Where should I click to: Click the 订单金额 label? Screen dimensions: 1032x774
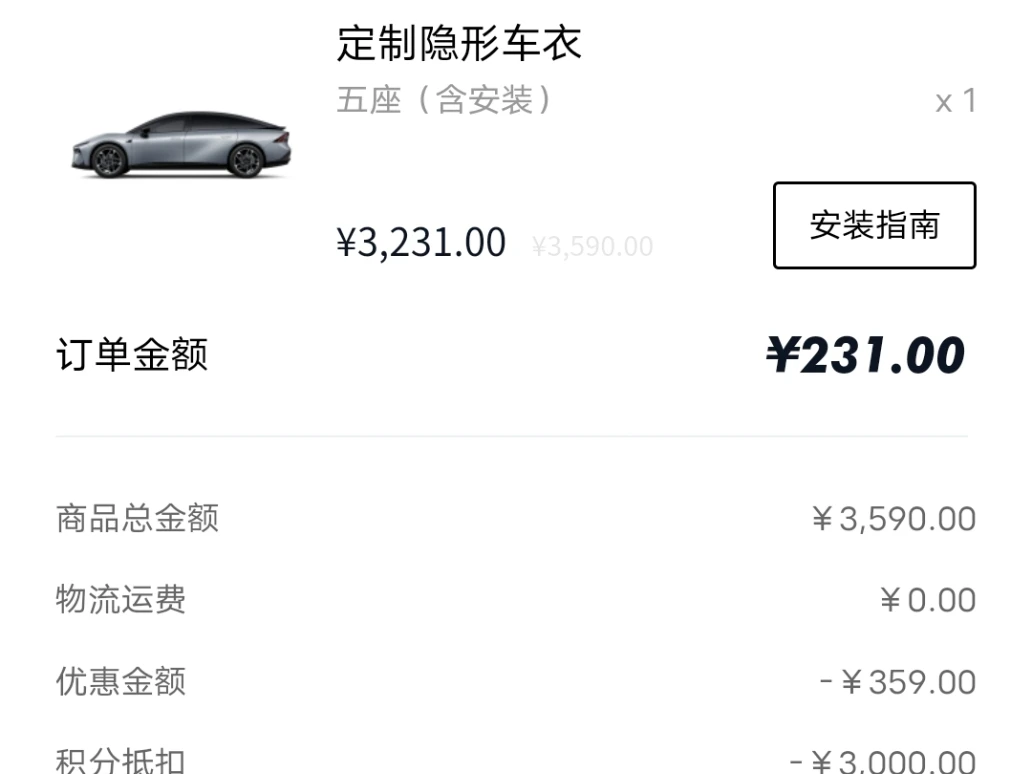(x=132, y=355)
